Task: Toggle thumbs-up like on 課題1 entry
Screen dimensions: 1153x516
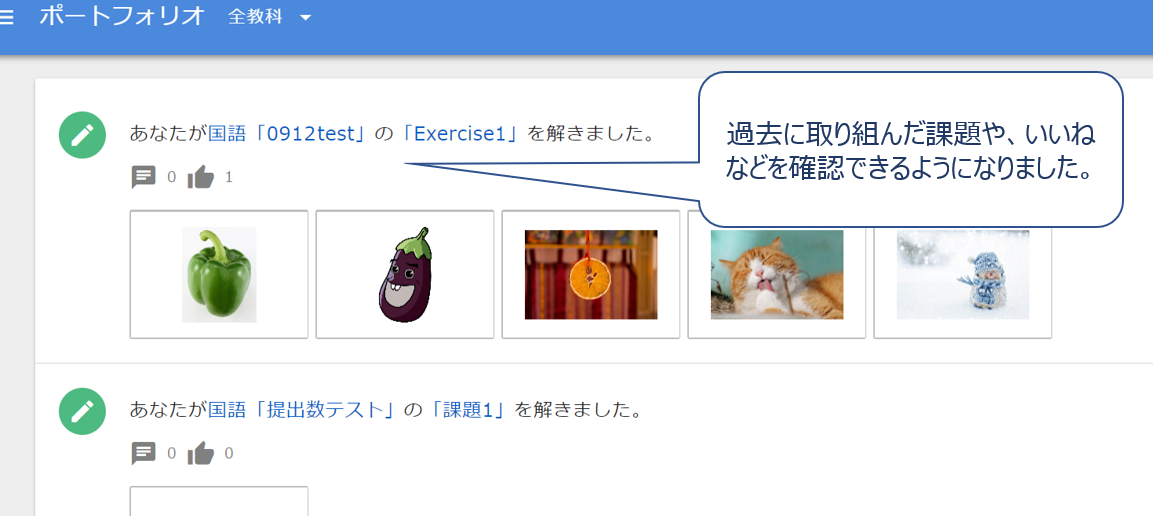Action: click(200, 454)
